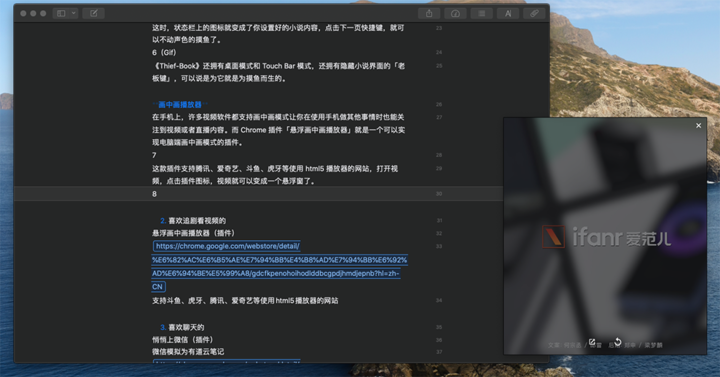Image resolution: width=720 pixels, height=377 pixels.
Task: Place cursor on the highlighted line 8
Action: (259, 194)
